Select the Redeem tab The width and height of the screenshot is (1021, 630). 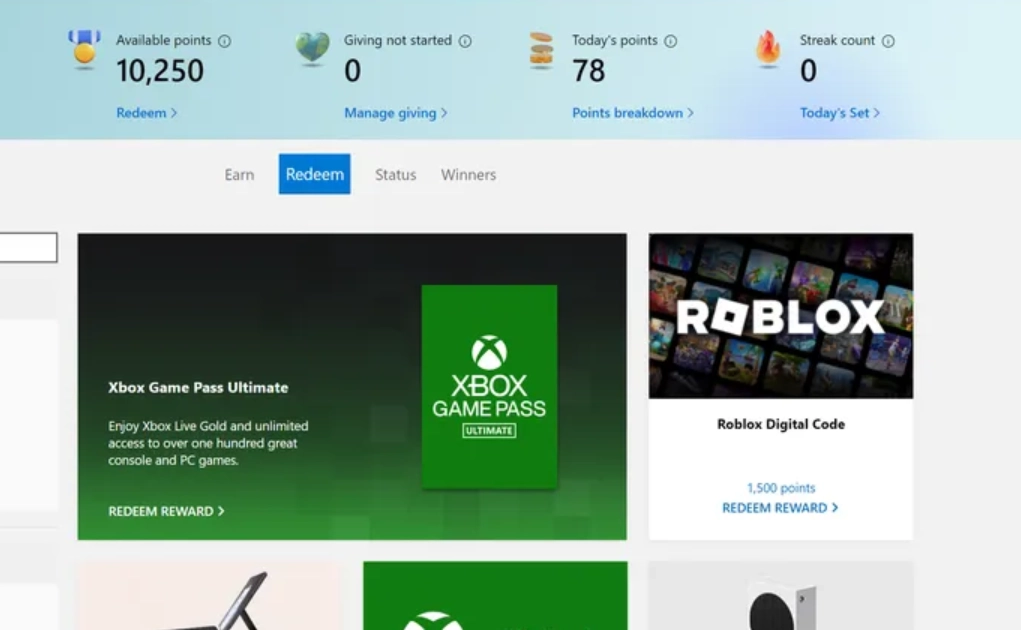[315, 174]
